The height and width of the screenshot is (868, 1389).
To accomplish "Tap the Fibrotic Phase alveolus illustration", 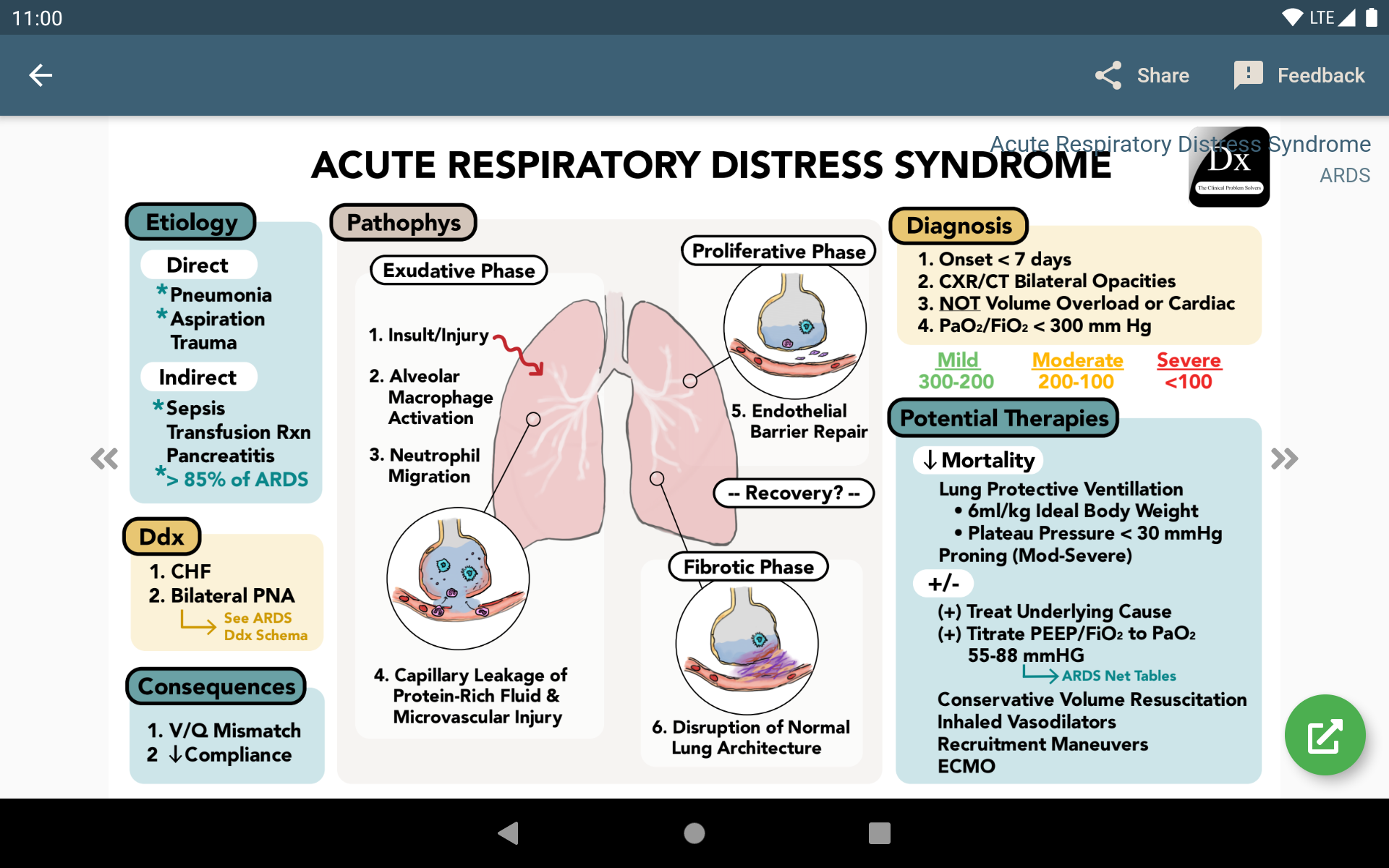I will 747,644.
